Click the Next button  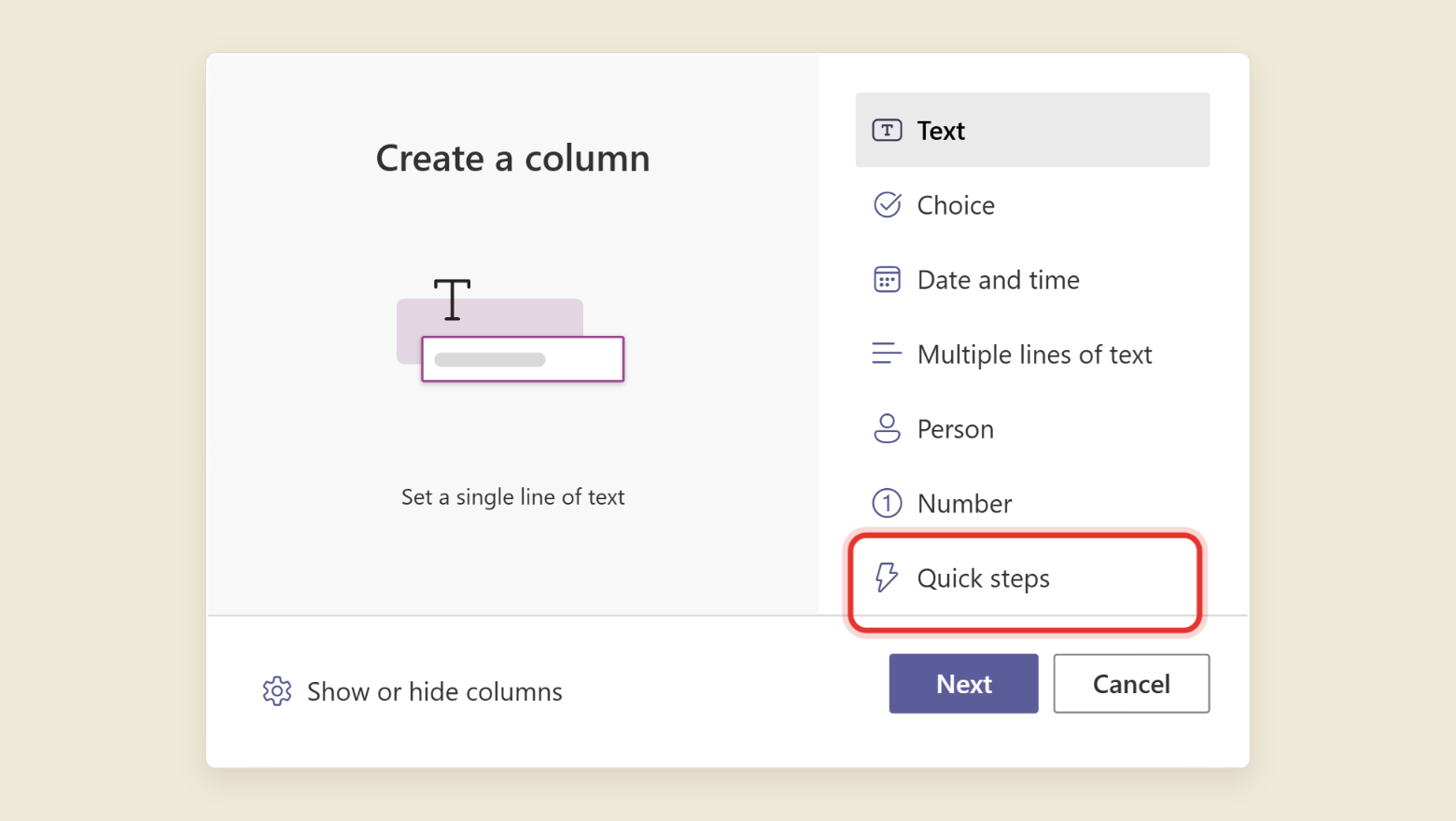[963, 684]
